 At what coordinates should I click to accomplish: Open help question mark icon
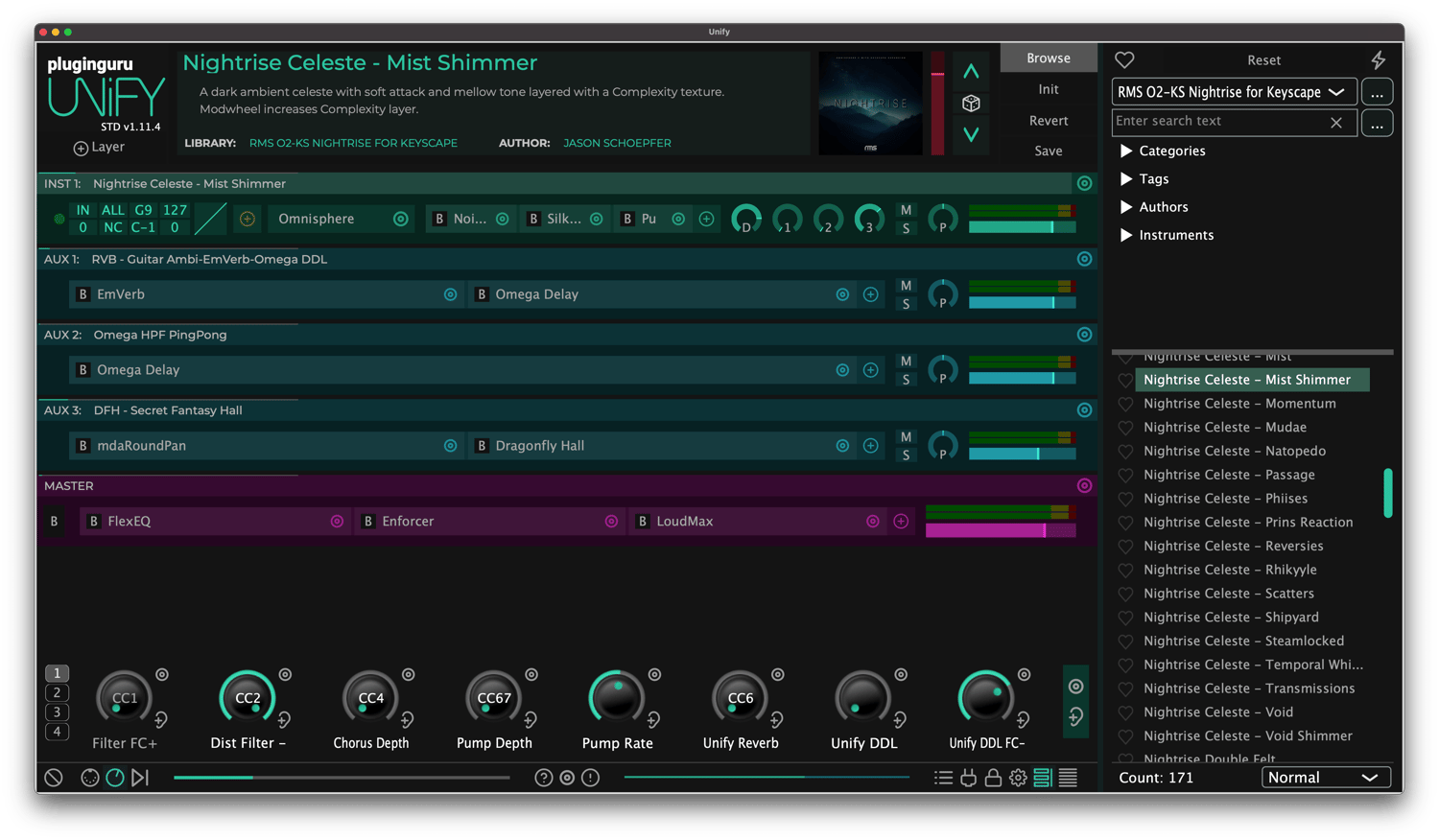click(544, 778)
